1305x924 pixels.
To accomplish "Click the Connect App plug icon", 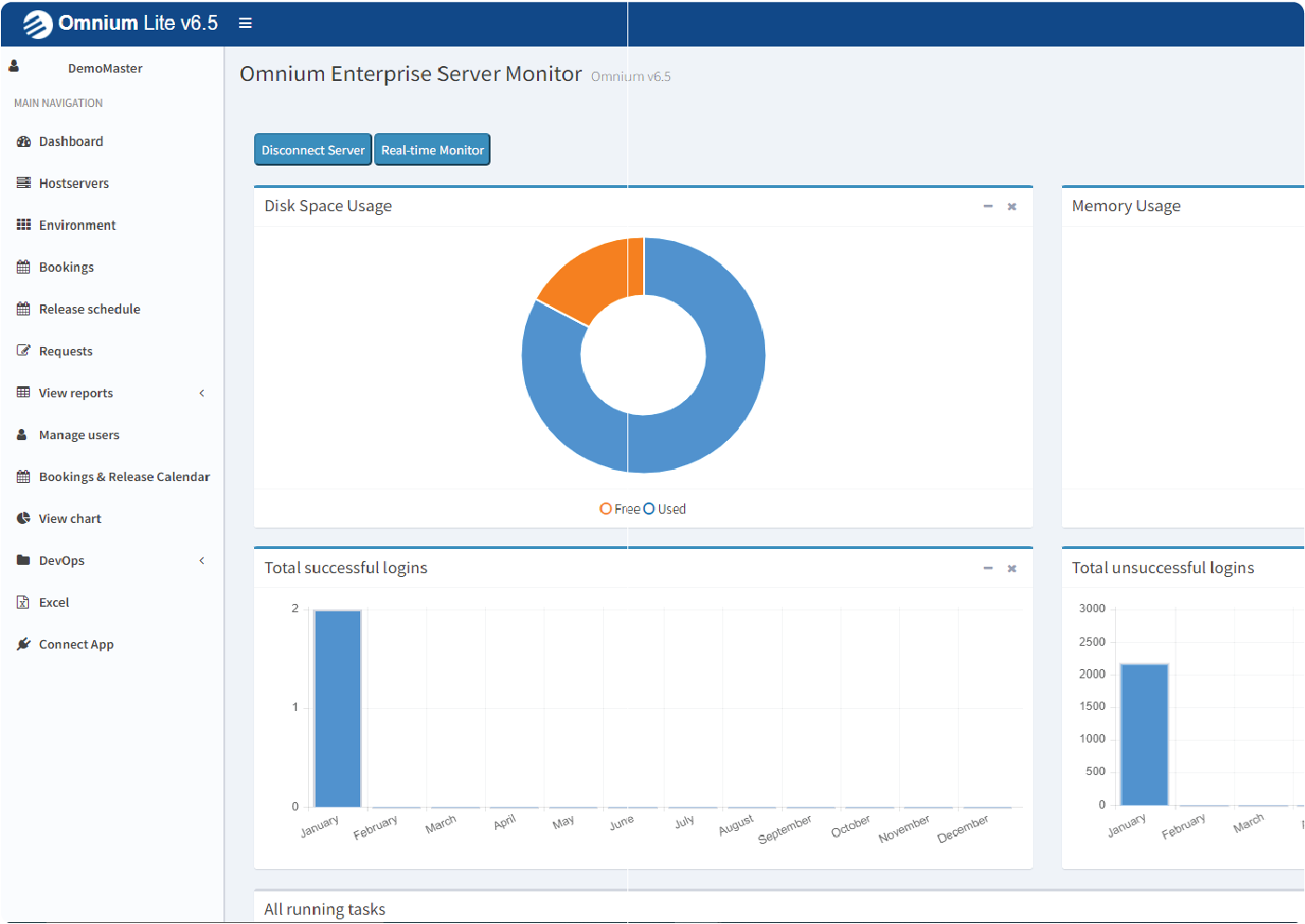I will pos(24,644).
